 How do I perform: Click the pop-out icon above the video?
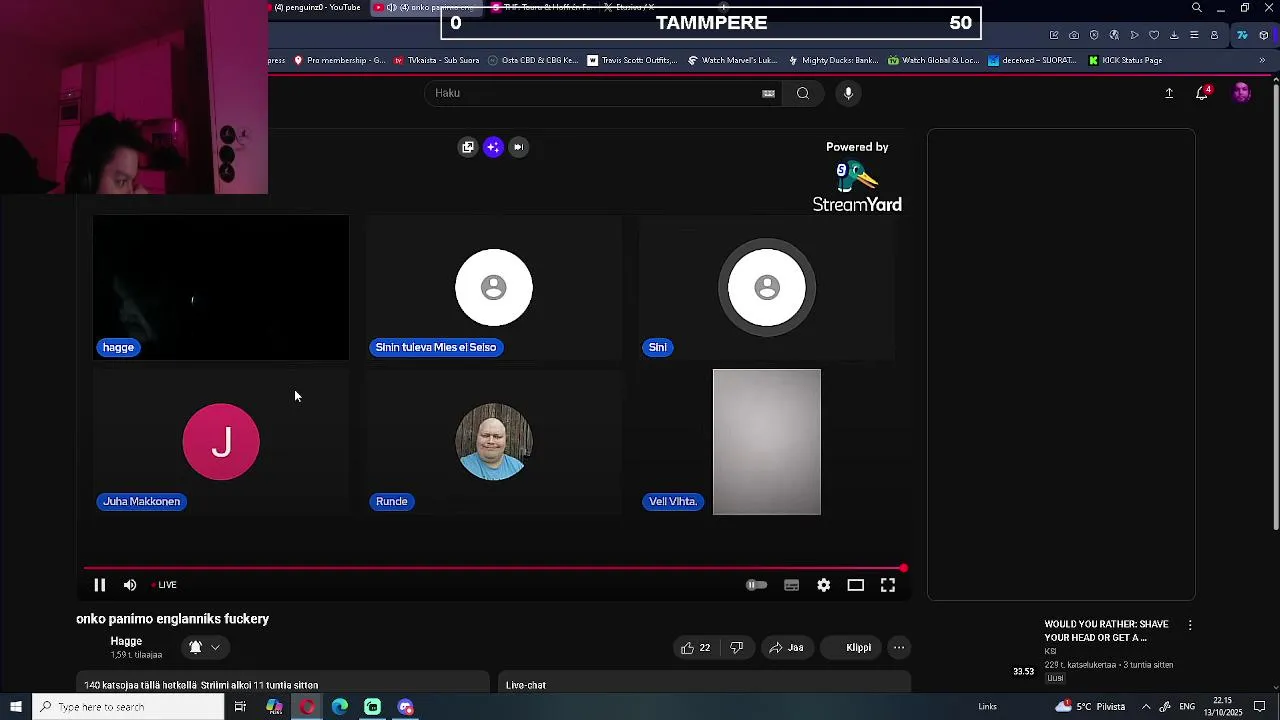(x=468, y=147)
